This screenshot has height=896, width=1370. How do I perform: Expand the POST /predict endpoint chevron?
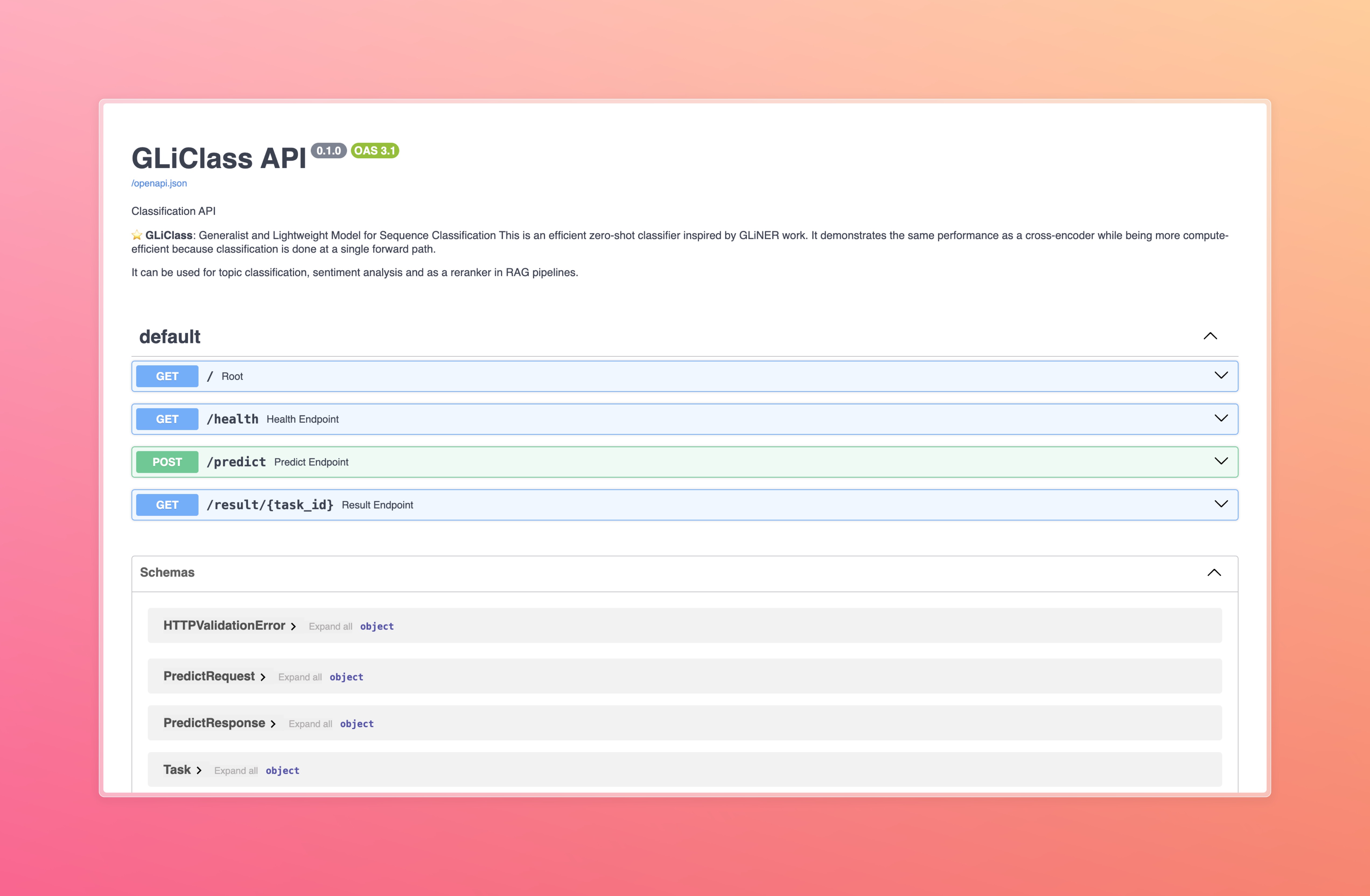pyautogui.click(x=1221, y=461)
